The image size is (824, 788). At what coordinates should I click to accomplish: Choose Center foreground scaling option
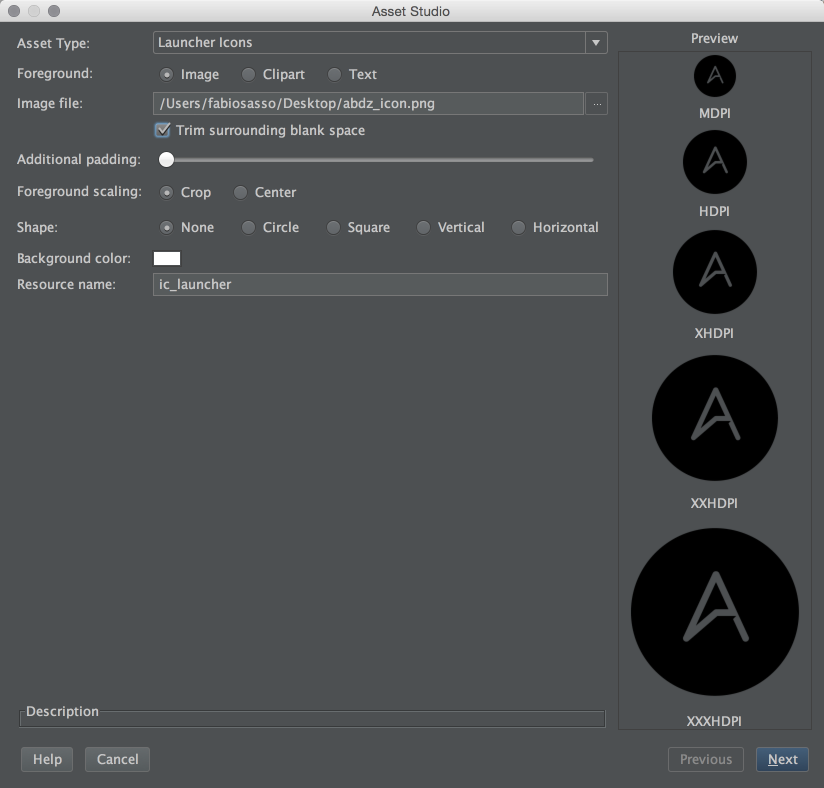tap(240, 193)
